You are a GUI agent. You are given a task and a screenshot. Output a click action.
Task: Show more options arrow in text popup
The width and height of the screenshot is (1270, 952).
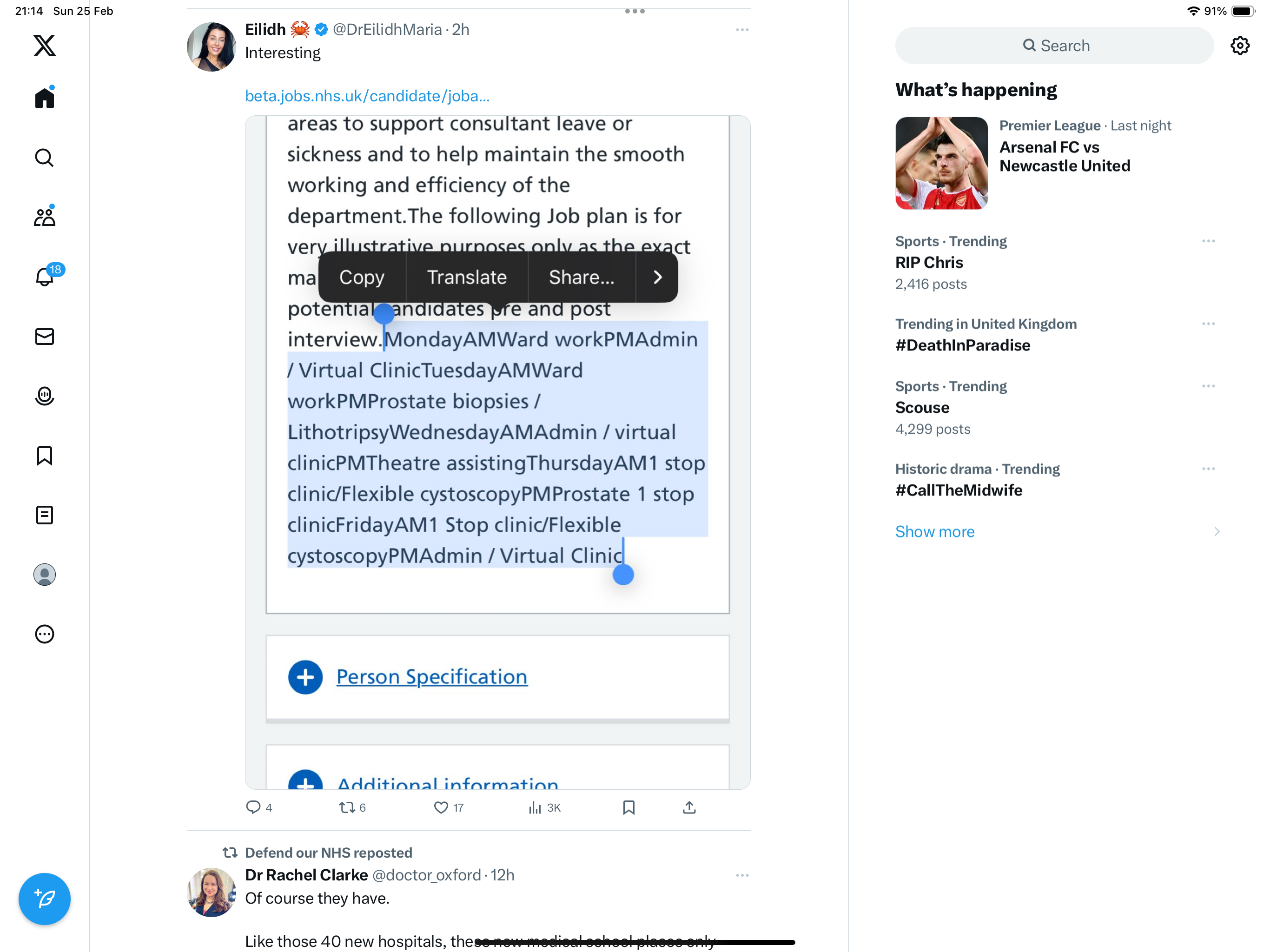[x=657, y=278]
